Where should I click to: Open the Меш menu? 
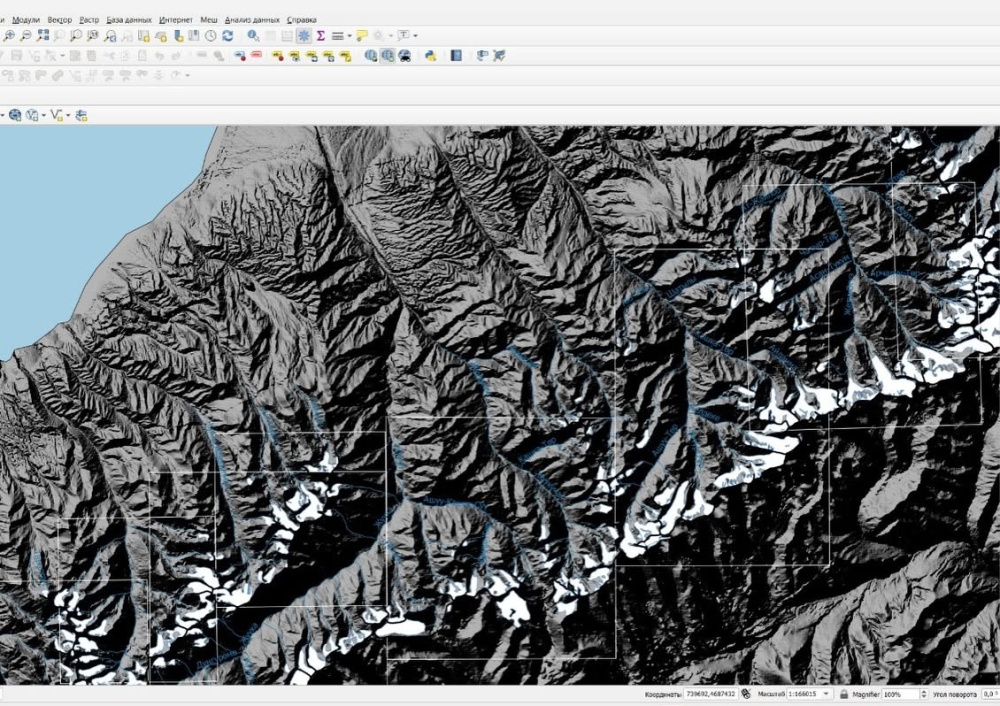[209, 20]
